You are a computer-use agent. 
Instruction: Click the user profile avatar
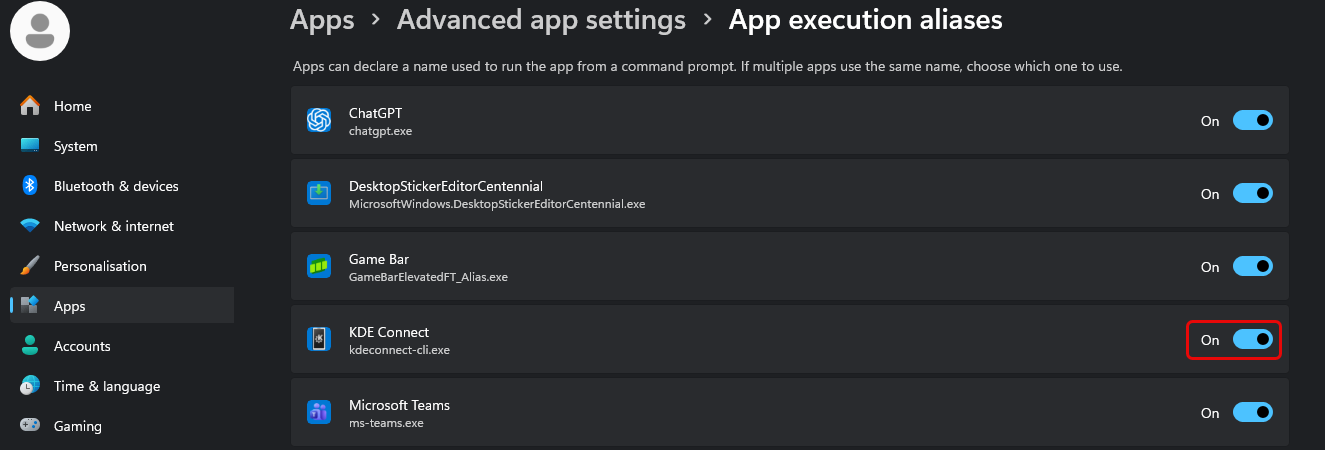tap(40, 30)
